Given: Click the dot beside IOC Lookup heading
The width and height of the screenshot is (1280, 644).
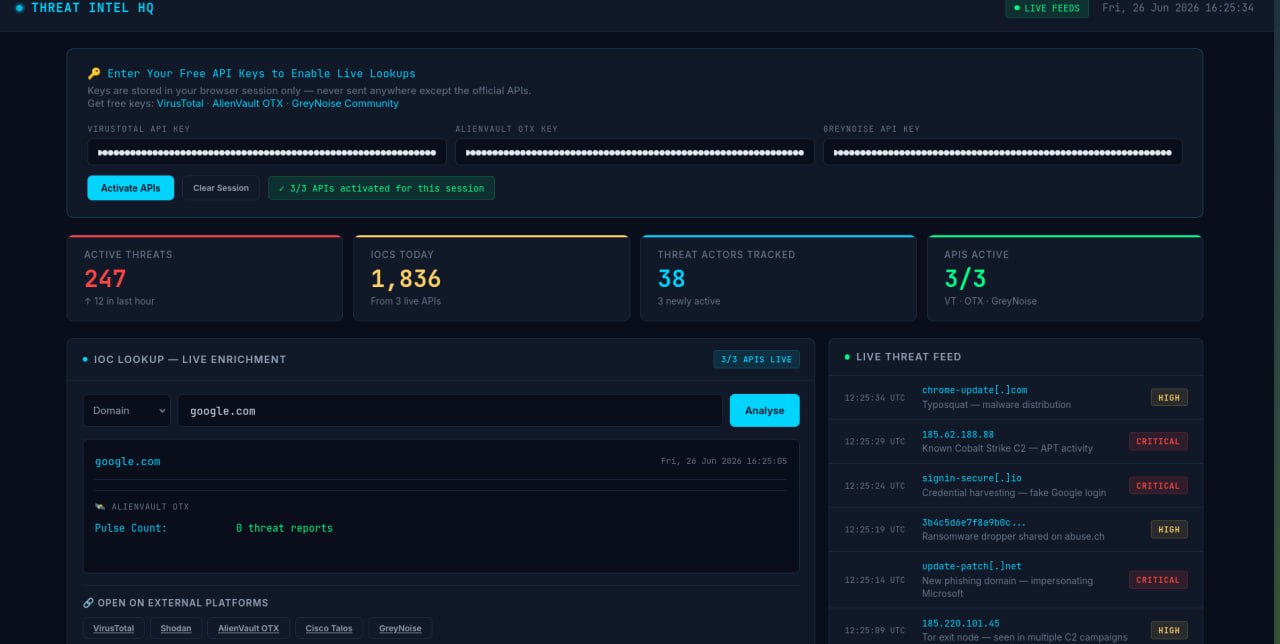Looking at the screenshot, I should (86, 359).
